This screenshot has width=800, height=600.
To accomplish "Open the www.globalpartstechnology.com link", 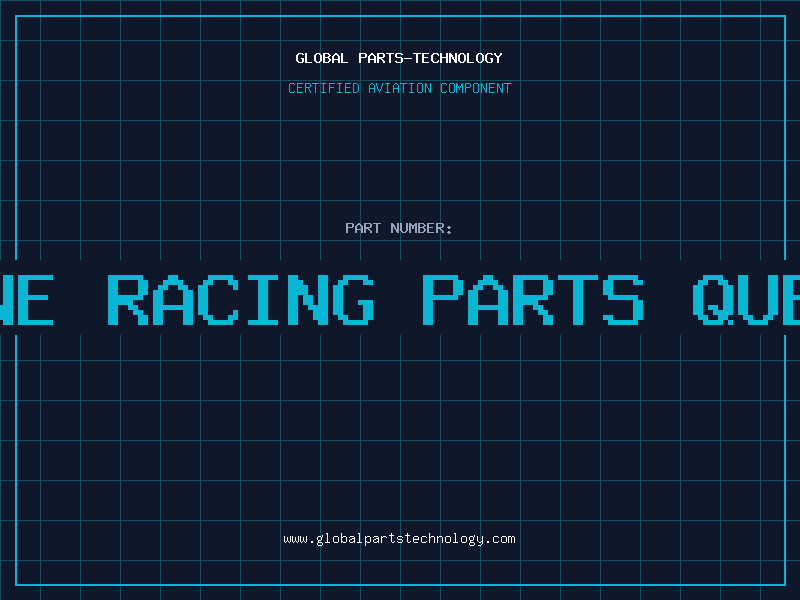I will click(x=399, y=539).
